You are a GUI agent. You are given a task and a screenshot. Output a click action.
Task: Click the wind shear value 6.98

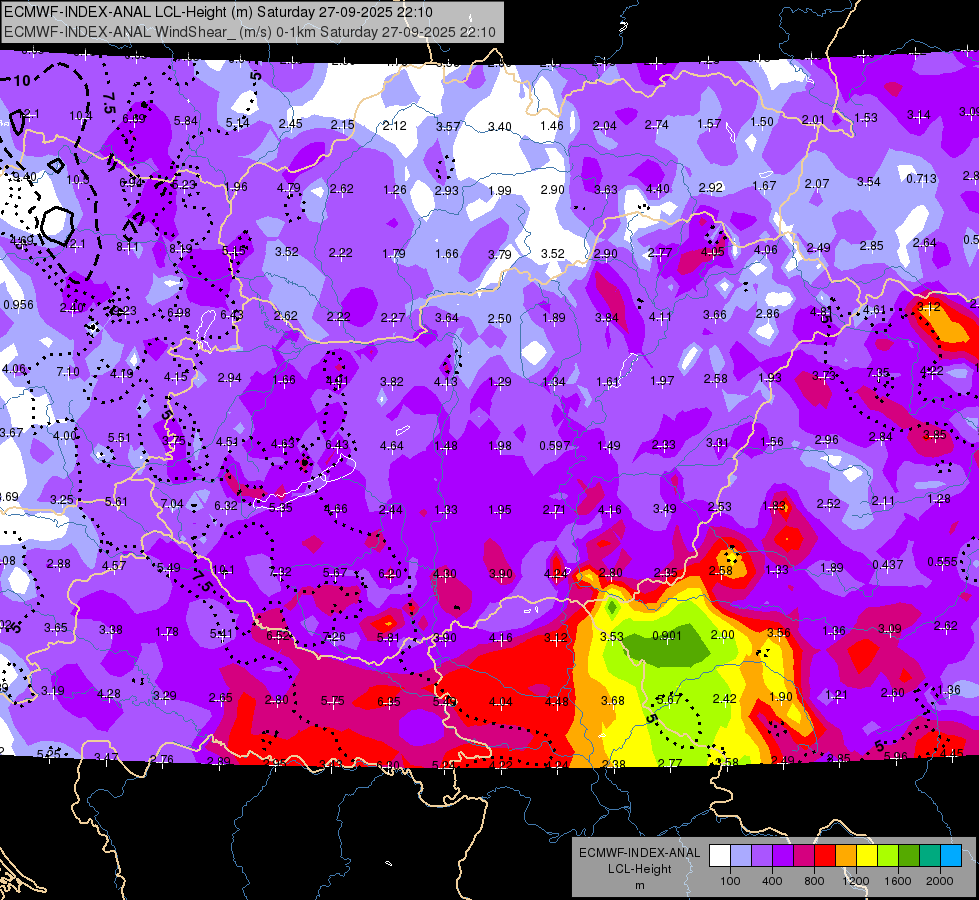pos(179,312)
